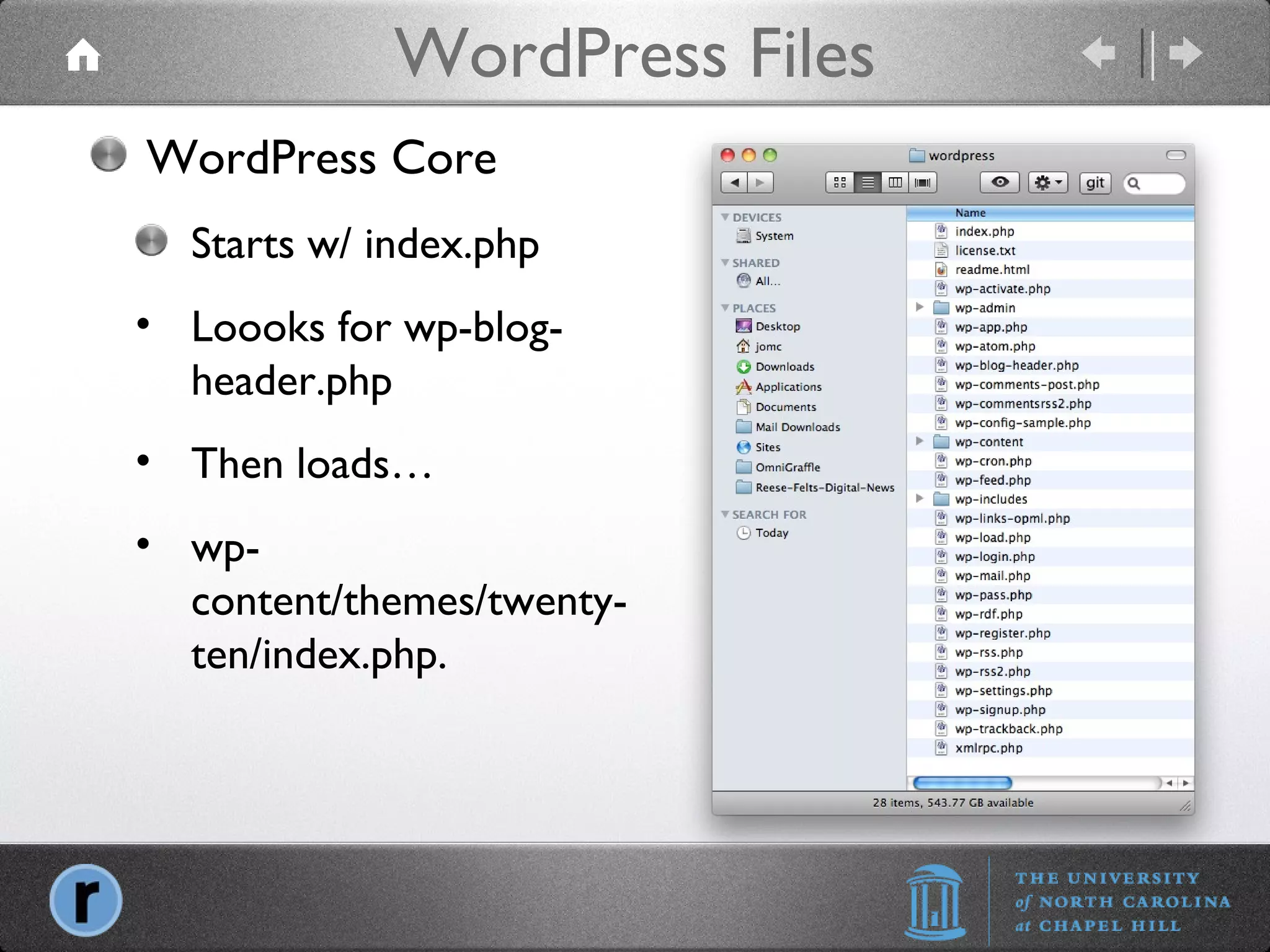This screenshot has height=952, width=1270.
Task: Switch Finder to Cover Flow view
Action: [x=923, y=182]
